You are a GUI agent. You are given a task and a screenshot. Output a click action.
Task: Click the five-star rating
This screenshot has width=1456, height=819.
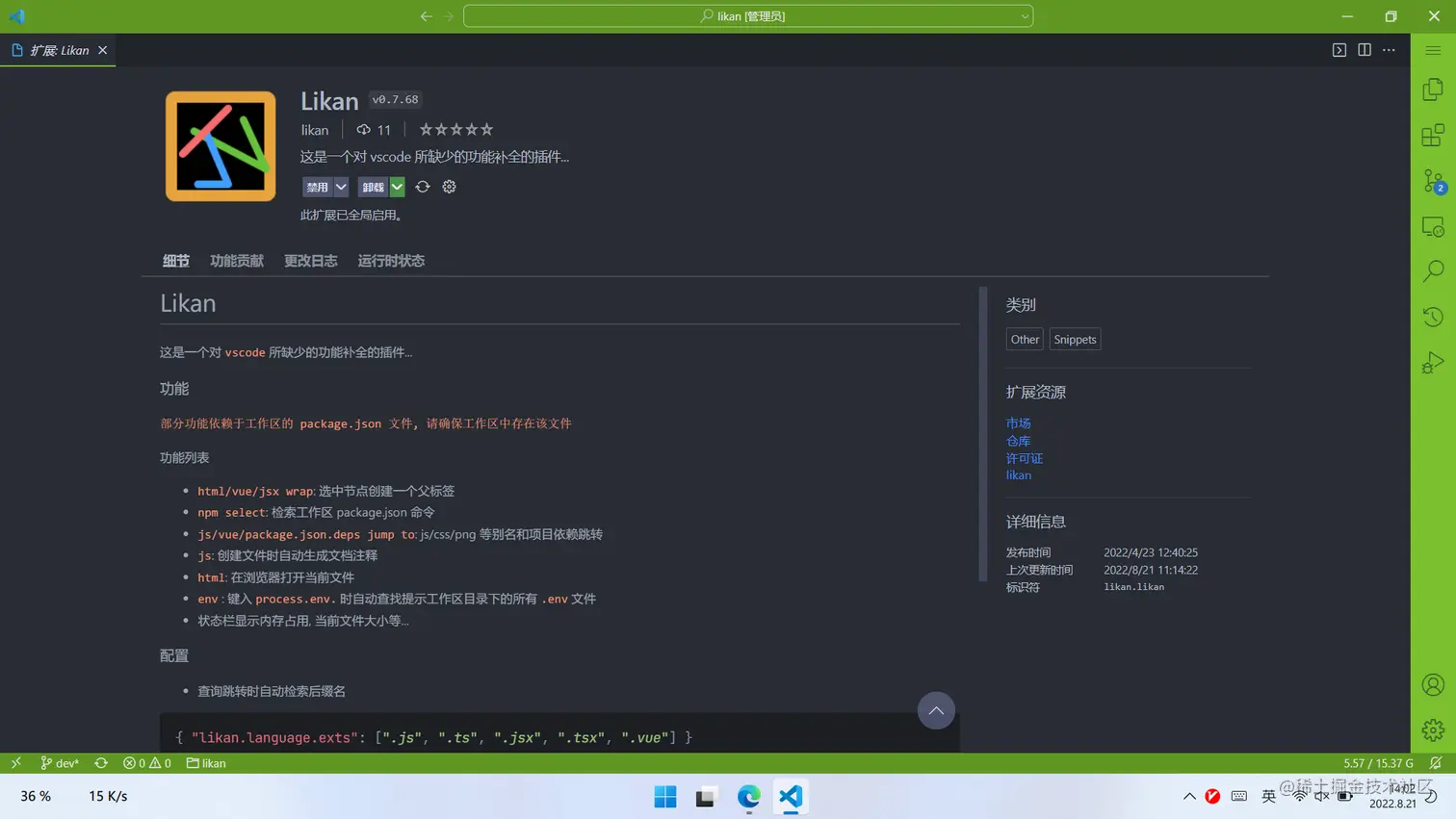coord(456,129)
